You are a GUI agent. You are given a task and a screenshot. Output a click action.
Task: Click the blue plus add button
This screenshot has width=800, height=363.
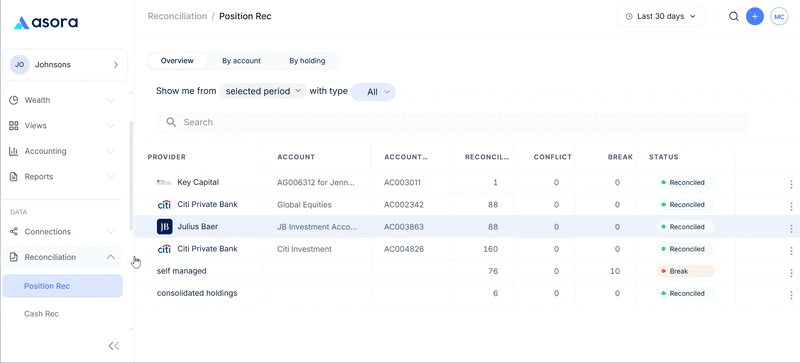[755, 16]
